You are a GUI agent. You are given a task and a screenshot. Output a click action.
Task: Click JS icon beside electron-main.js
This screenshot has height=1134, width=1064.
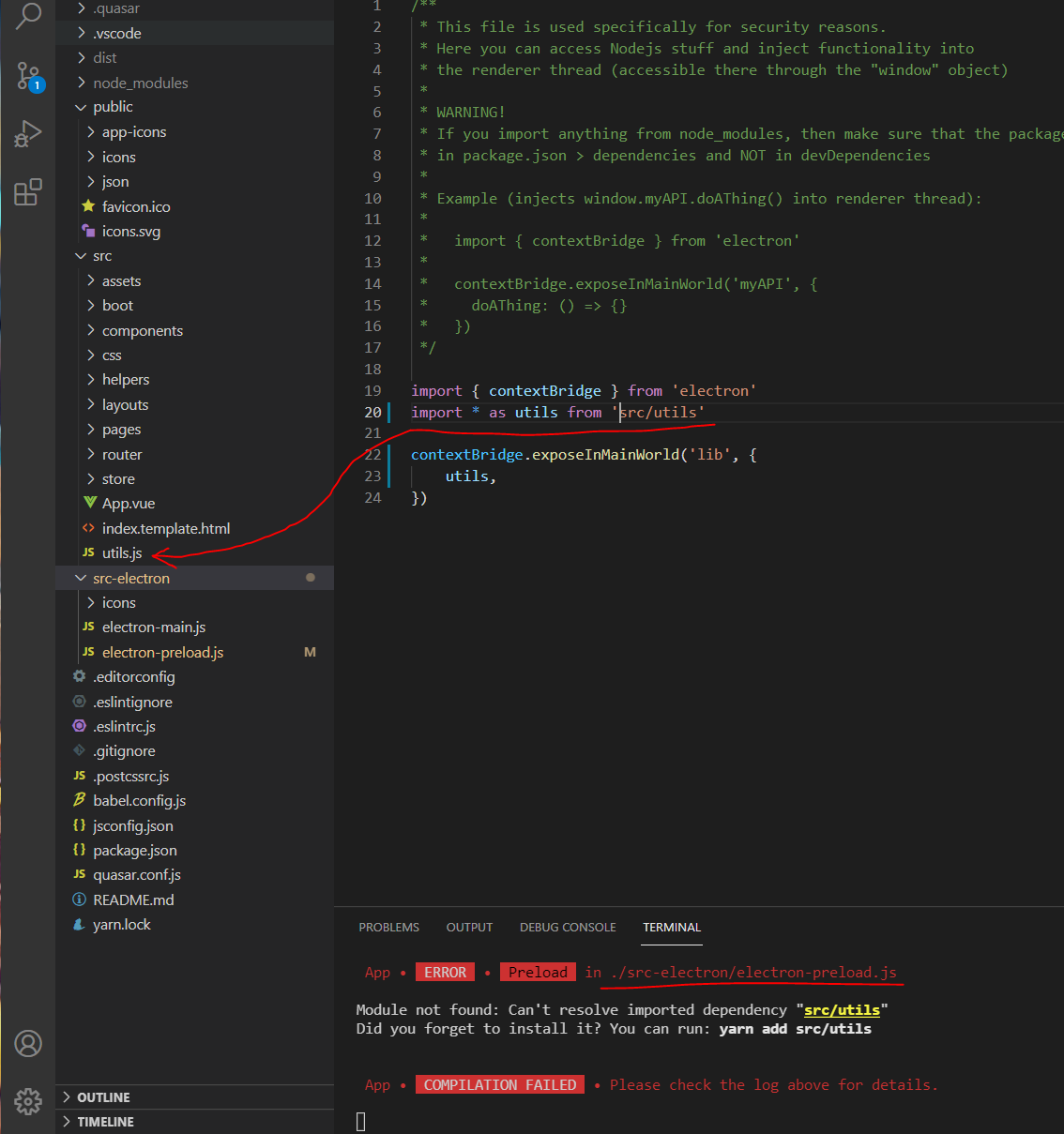[89, 627]
